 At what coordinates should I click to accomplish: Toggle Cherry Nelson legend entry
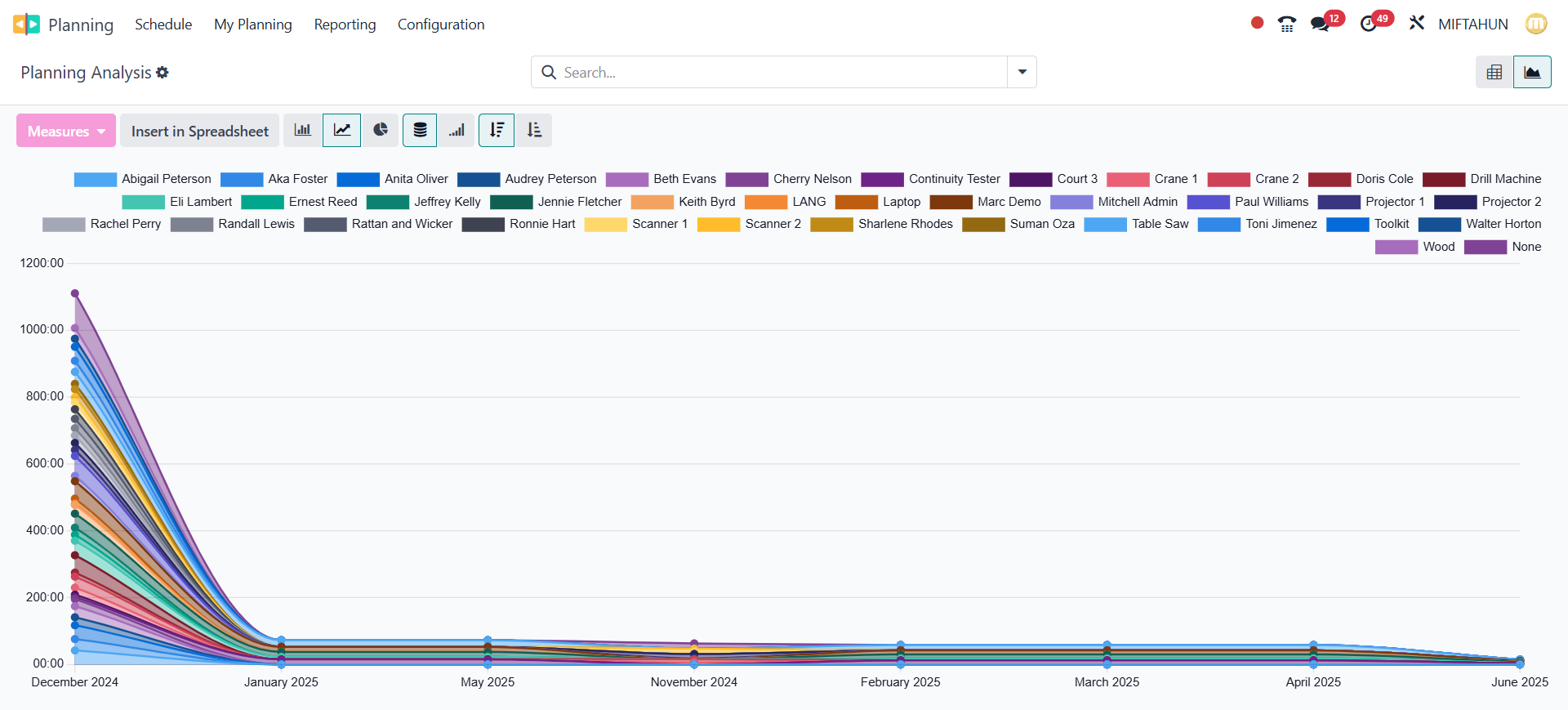point(788,179)
